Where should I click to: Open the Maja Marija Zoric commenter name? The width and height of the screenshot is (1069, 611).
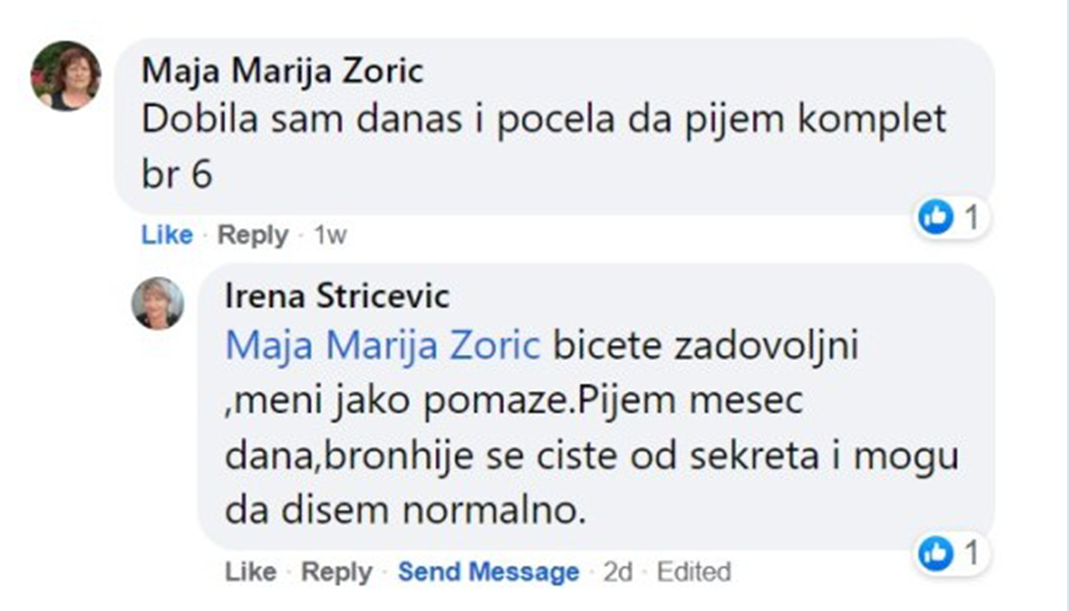pyautogui.click(x=282, y=71)
